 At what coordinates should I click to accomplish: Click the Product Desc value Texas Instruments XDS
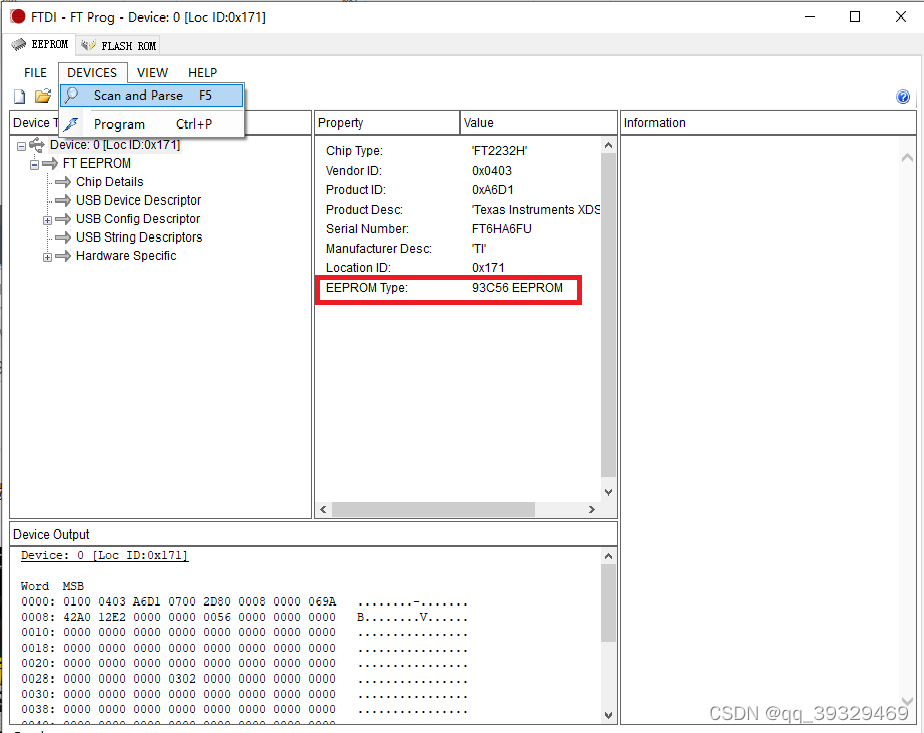click(x=536, y=210)
